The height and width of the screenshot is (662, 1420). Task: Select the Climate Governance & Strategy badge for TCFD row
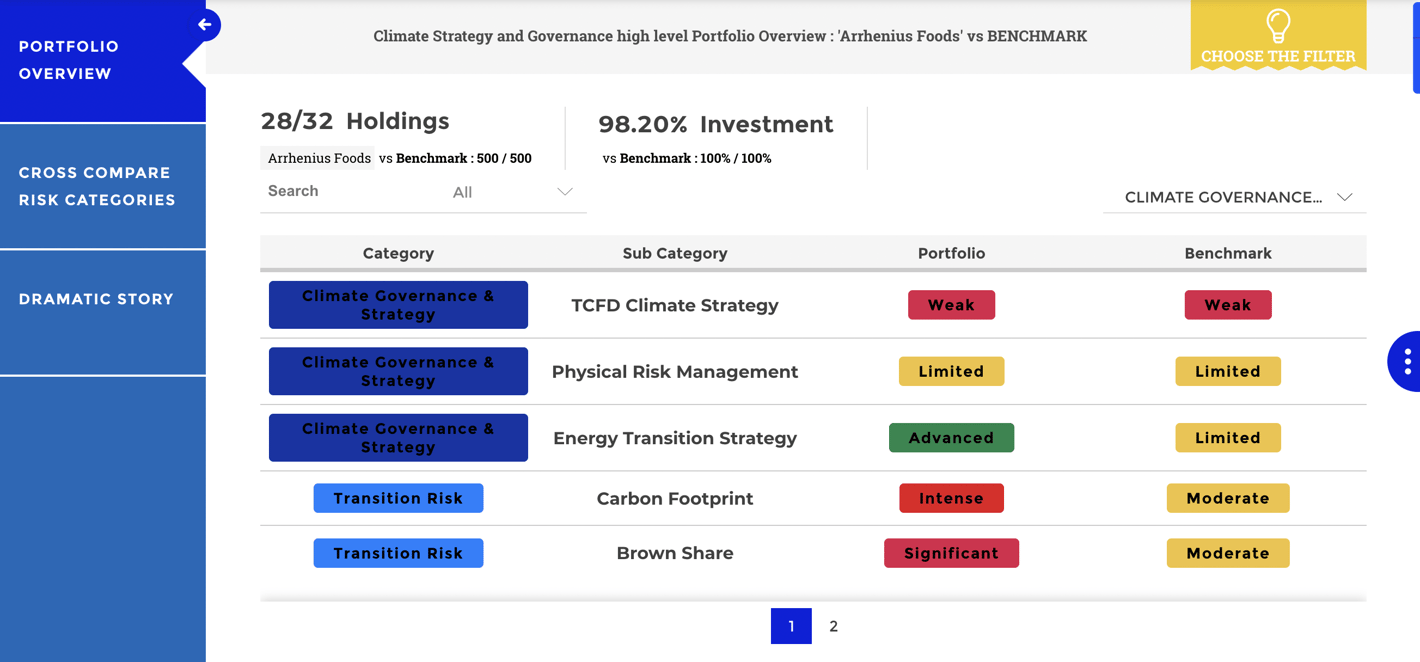(x=398, y=304)
